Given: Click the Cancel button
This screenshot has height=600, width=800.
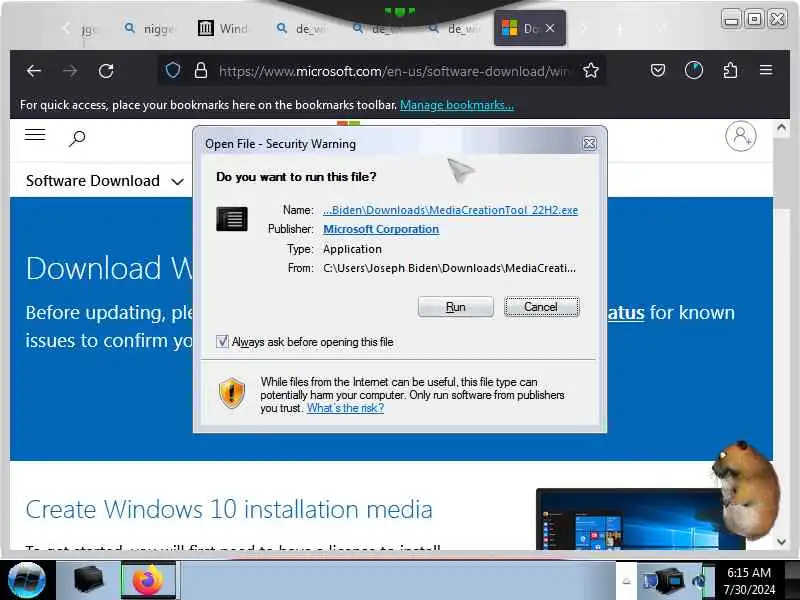Looking at the screenshot, I should tap(541, 307).
